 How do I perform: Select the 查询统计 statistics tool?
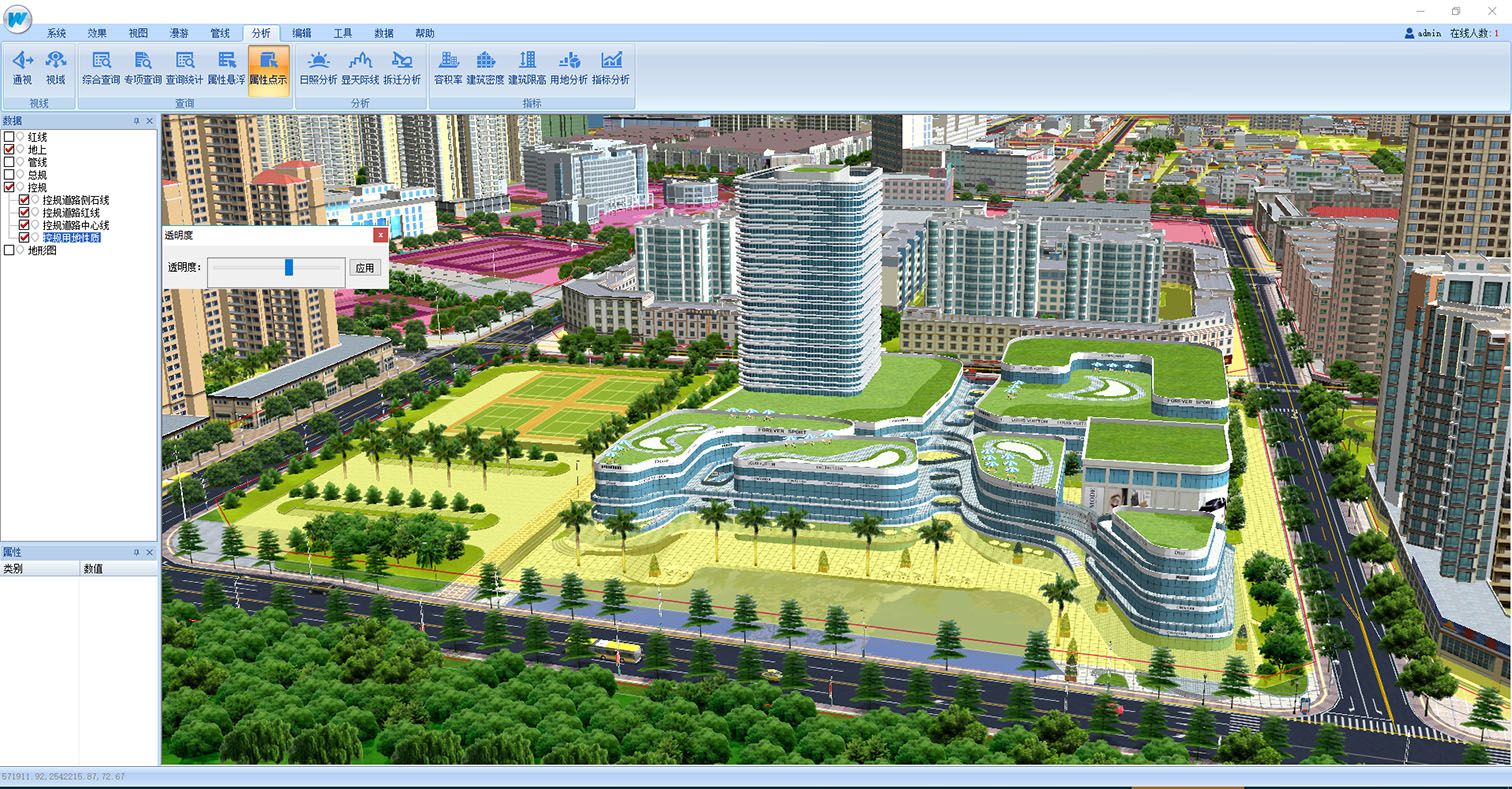click(184, 68)
